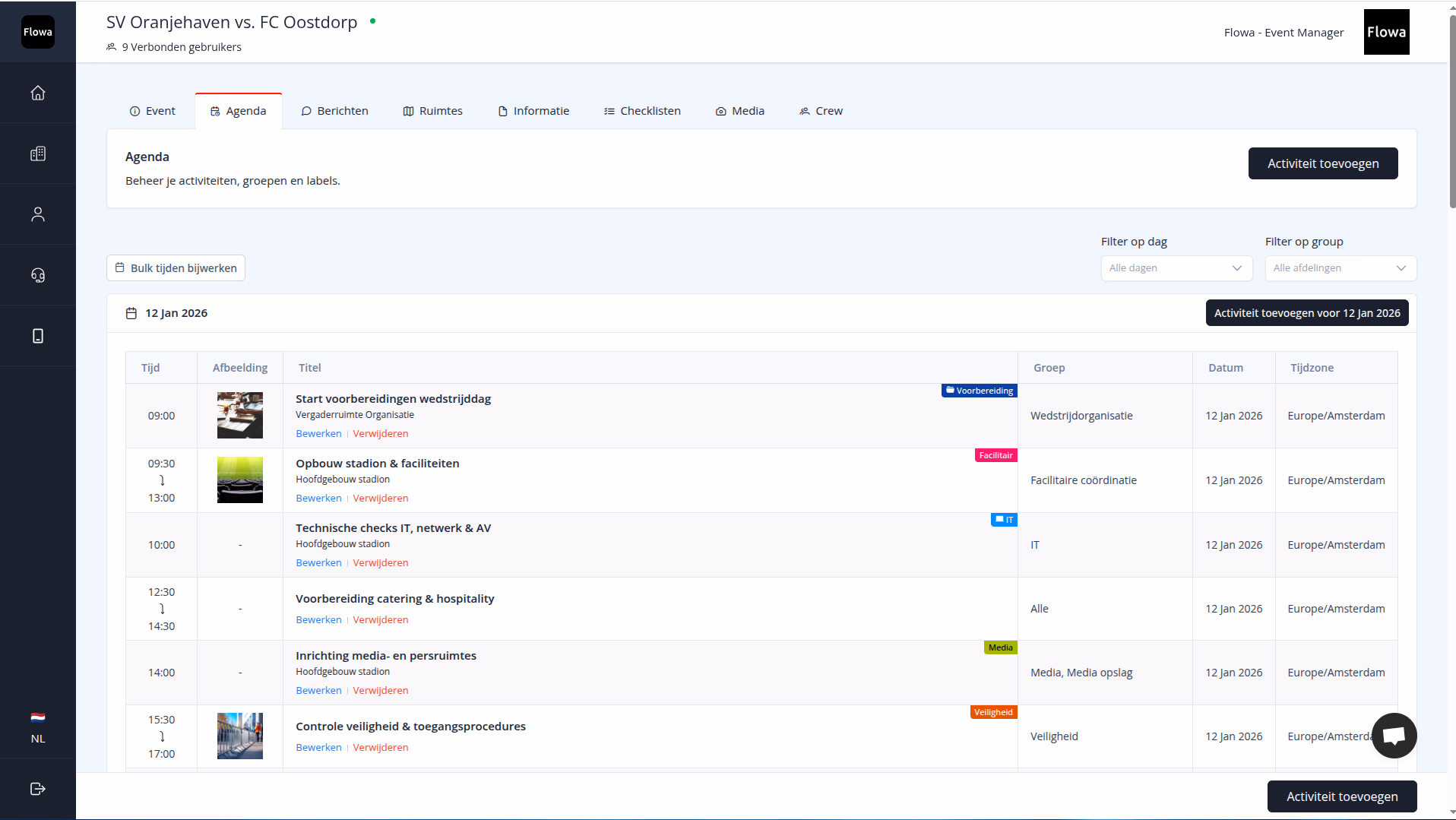The image size is (1456, 820).
Task: Click the Flowa logo in sidebar
Action: click(x=38, y=32)
